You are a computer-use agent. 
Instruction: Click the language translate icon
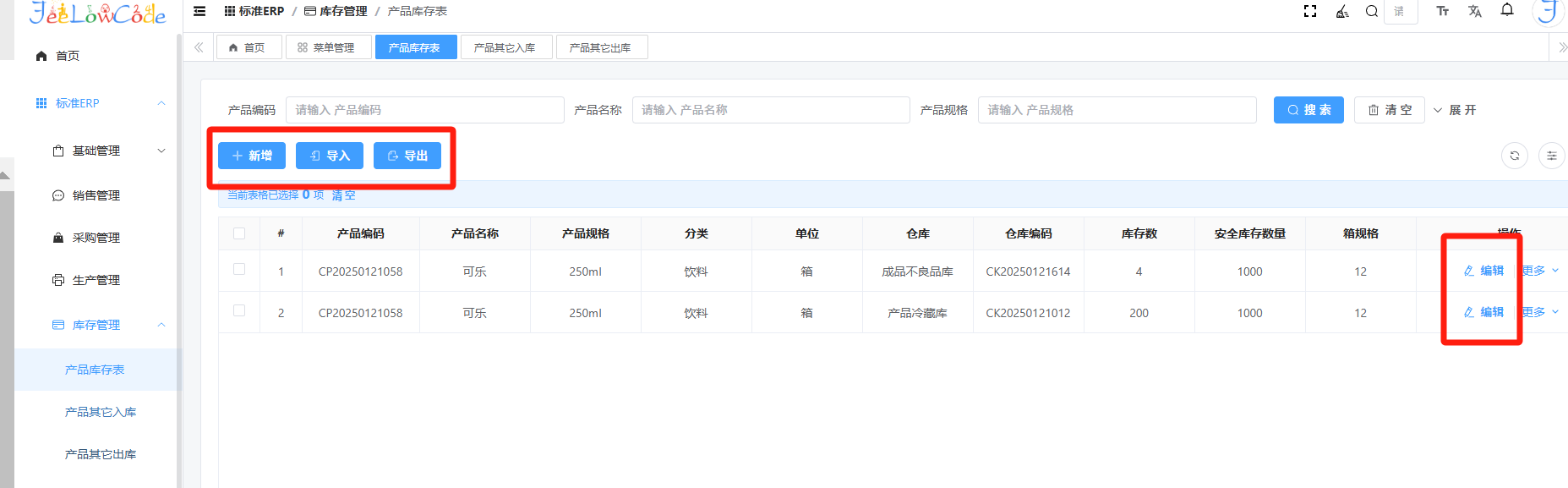click(1475, 11)
